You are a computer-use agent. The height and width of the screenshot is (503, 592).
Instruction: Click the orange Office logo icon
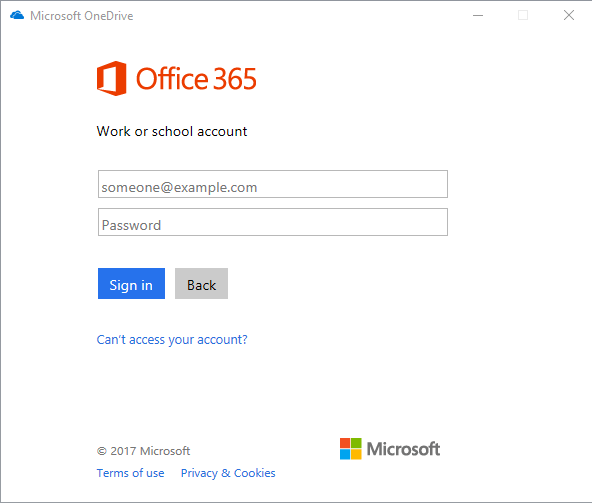point(111,78)
